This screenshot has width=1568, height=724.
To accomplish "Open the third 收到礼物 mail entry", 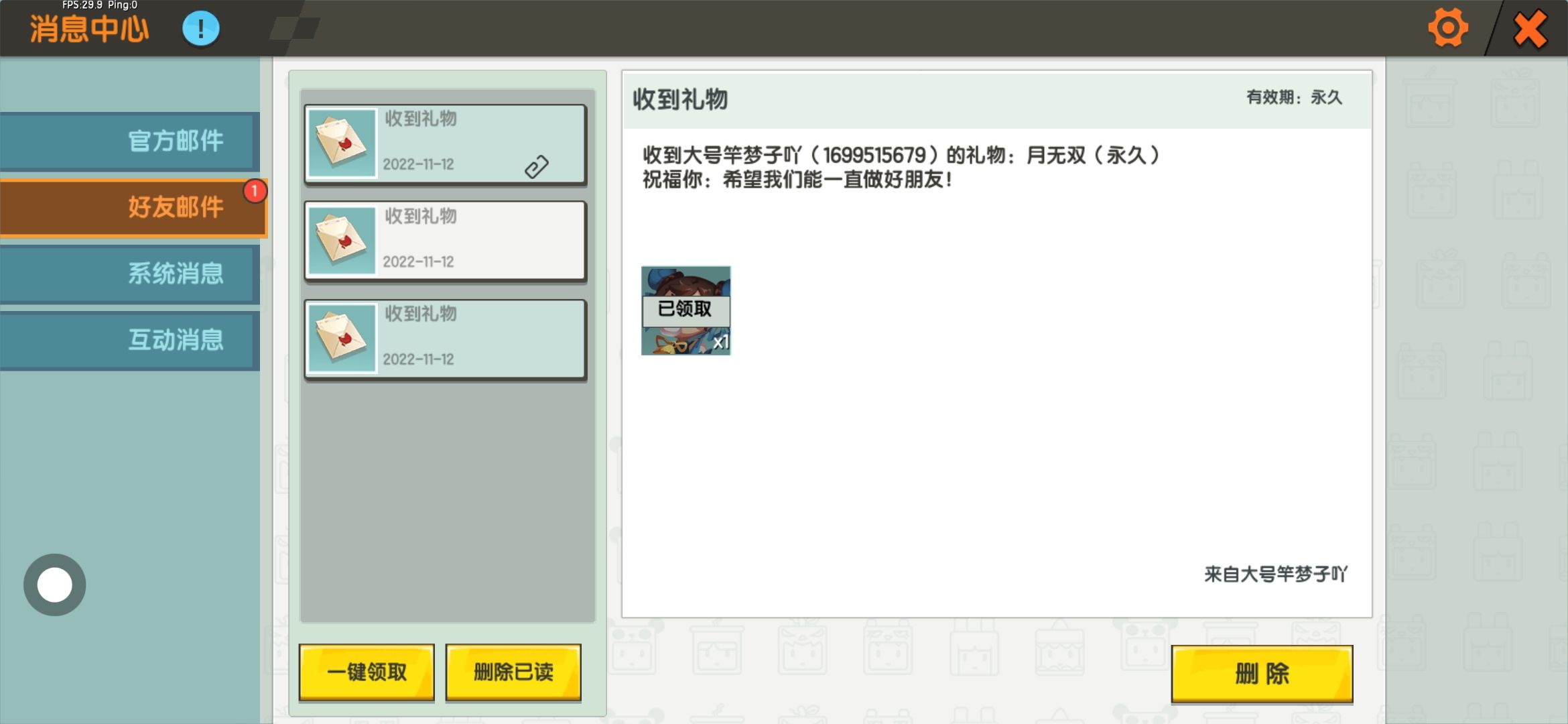I will pyautogui.click(x=446, y=339).
